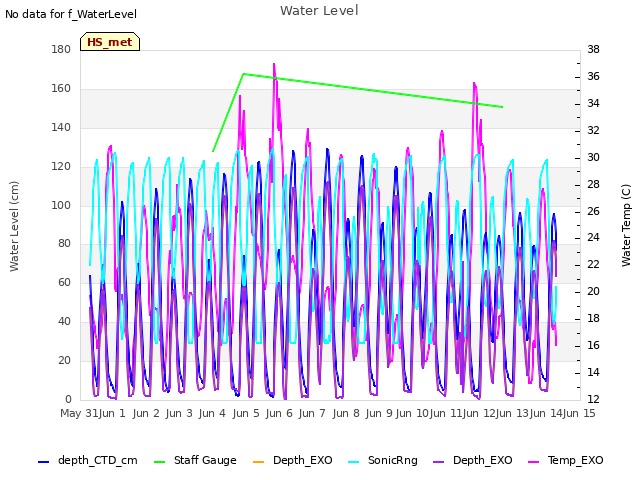Click the blue depth_CTD_cm legend swatch
The width and height of the screenshot is (640, 480).
point(43,462)
